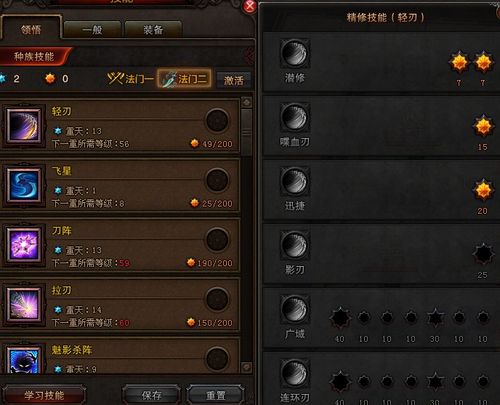Click the 刀阵 purple skill icon

(24, 245)
